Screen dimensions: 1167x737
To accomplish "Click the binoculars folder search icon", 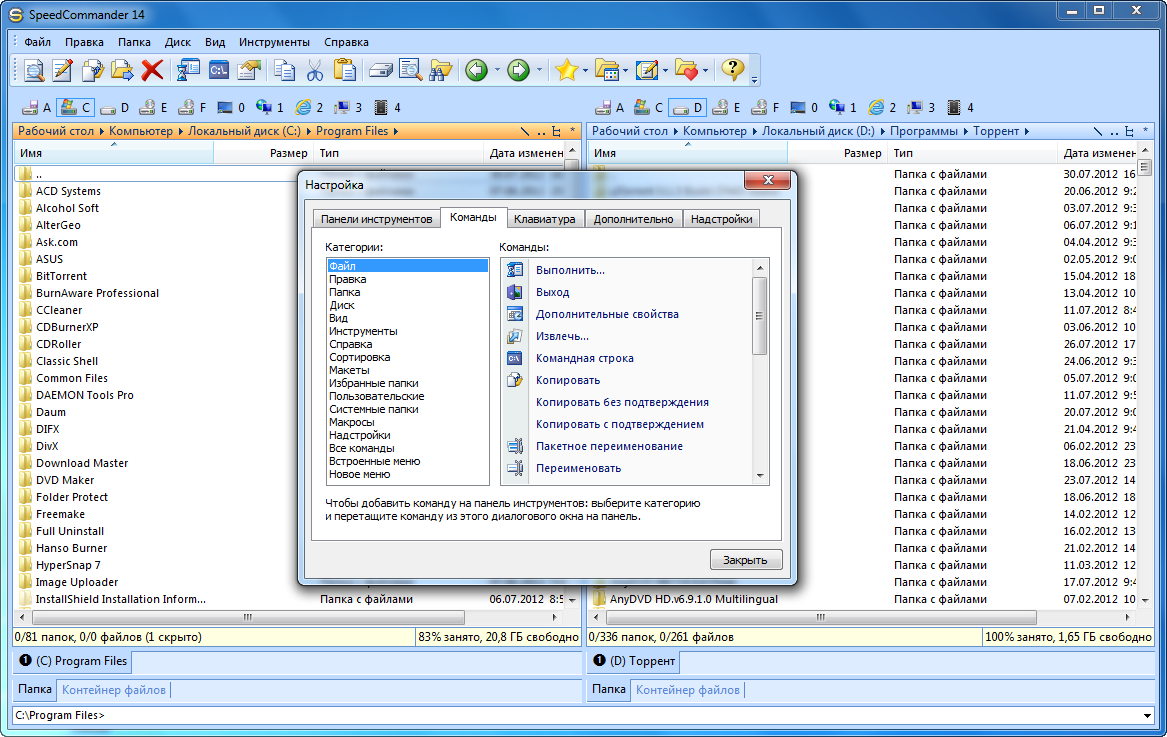I will pyautogui.click(x=441, y=70).
